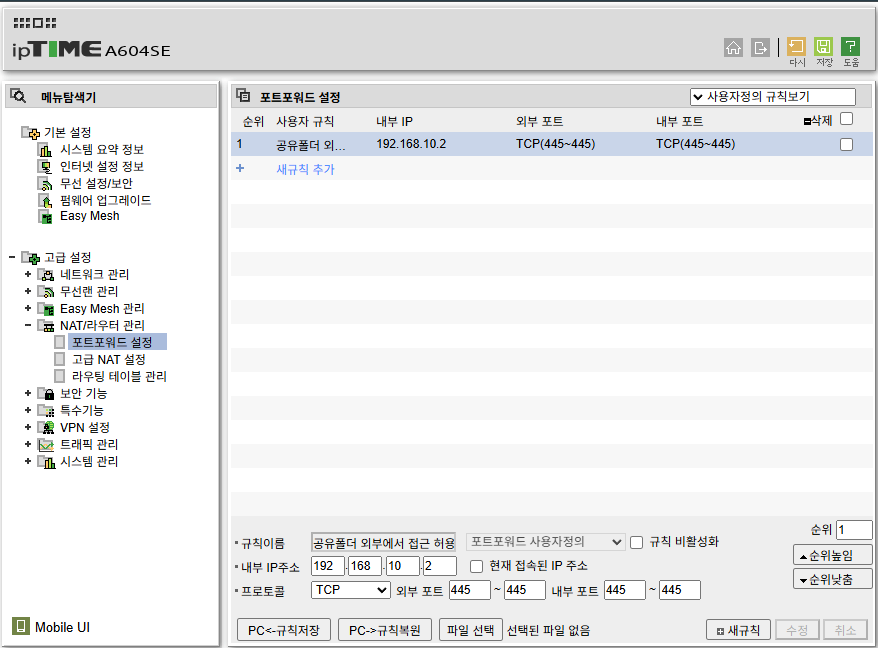Click the 순위높임 button

coord(833,555)
